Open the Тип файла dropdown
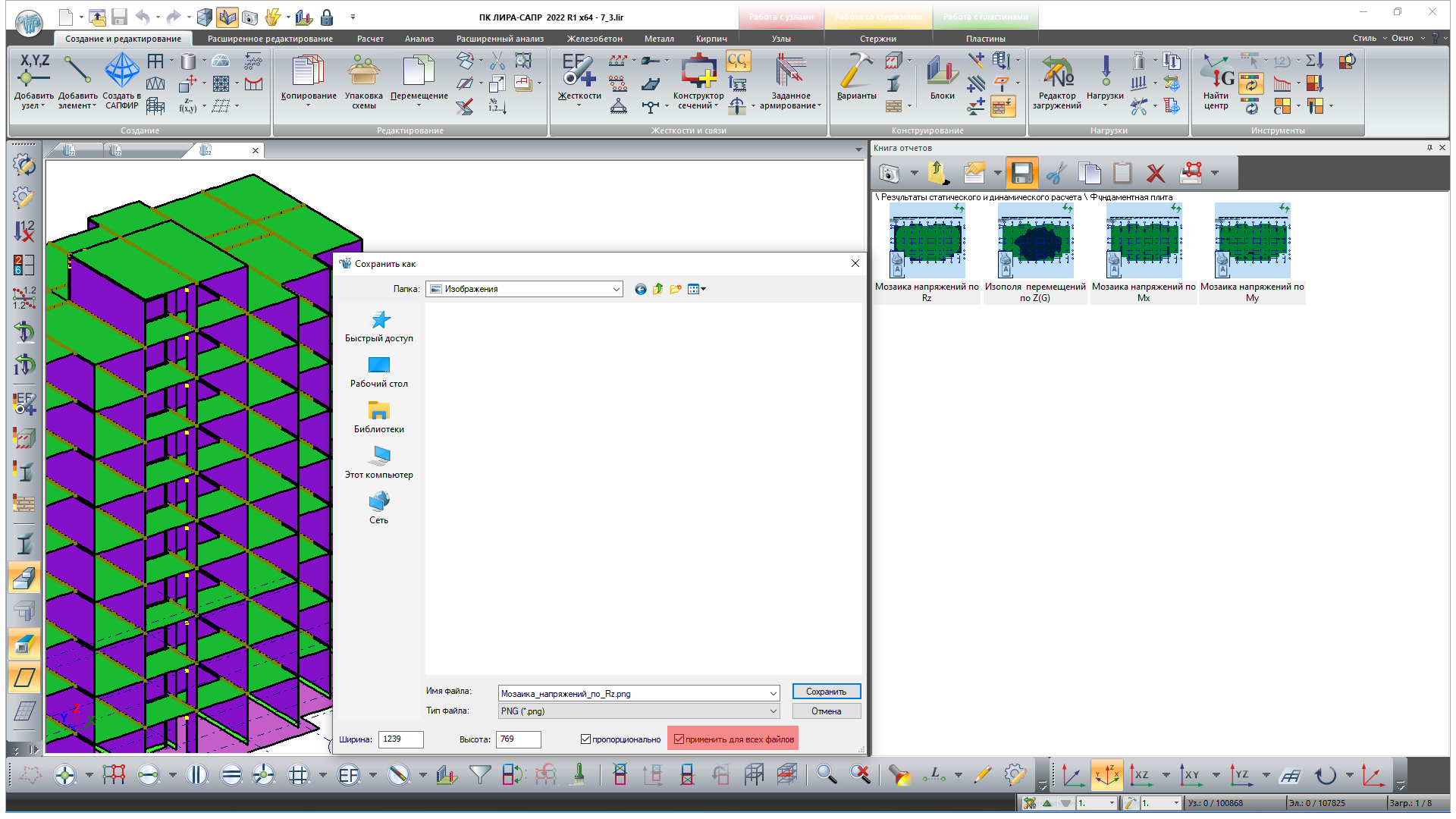This screenshot has width=1456, height=819. pos(773,711)
